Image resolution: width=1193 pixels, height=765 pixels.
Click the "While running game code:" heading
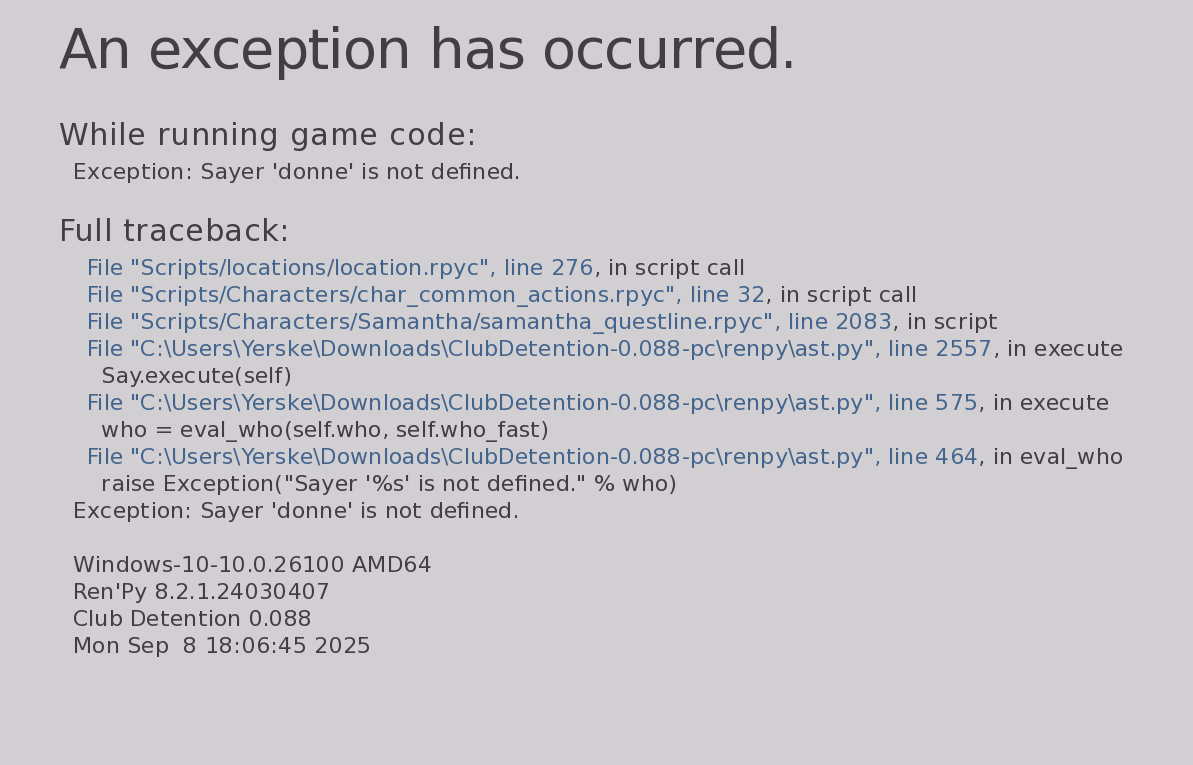(267, 135)
